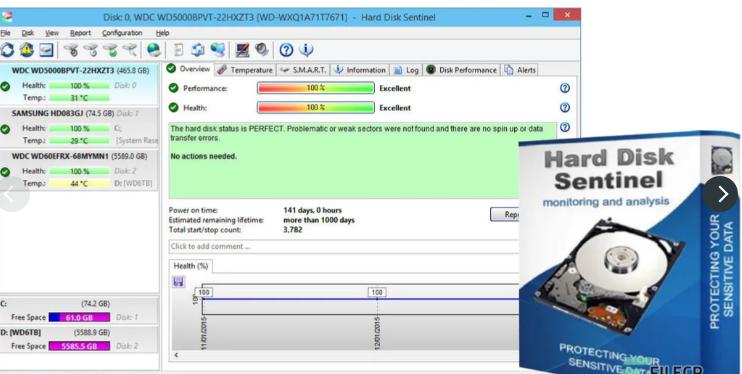The width and height of the screenshot is (742, 374).
Task: Click the network computers toolbar icon
Action: (x=218, y=50)
